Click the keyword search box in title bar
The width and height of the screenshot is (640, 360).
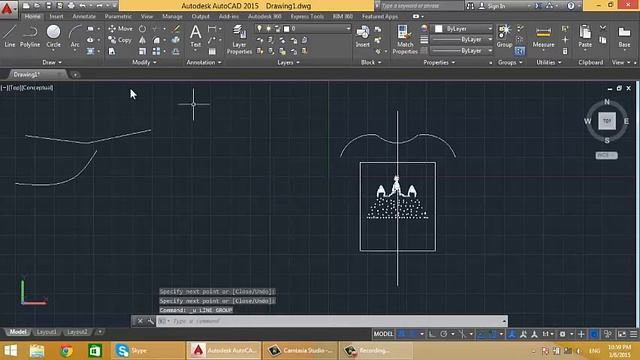click(x=422, y=6)
